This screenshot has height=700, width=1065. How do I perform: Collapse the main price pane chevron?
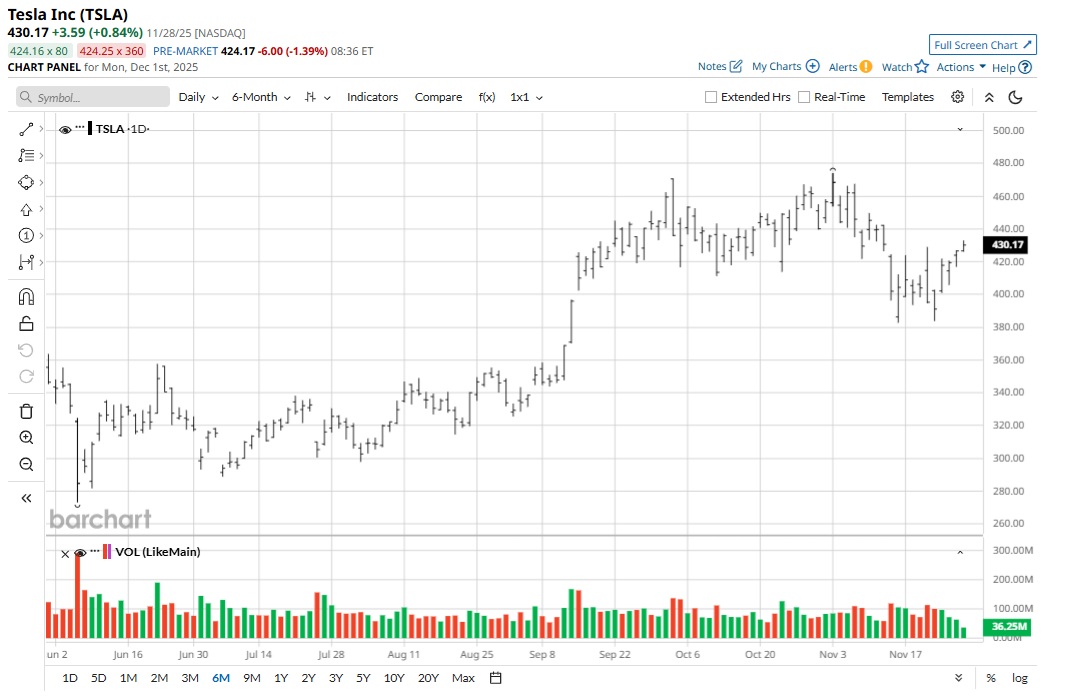(x=960, y=129)
